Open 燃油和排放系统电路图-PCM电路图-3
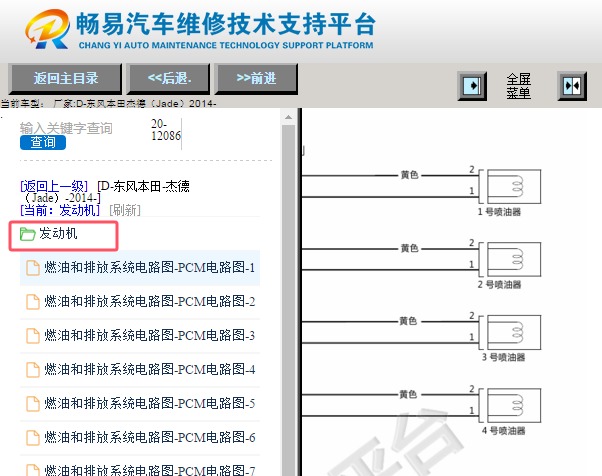The width and height of the screenshot is (602, 476). click(x=140, y=336)
